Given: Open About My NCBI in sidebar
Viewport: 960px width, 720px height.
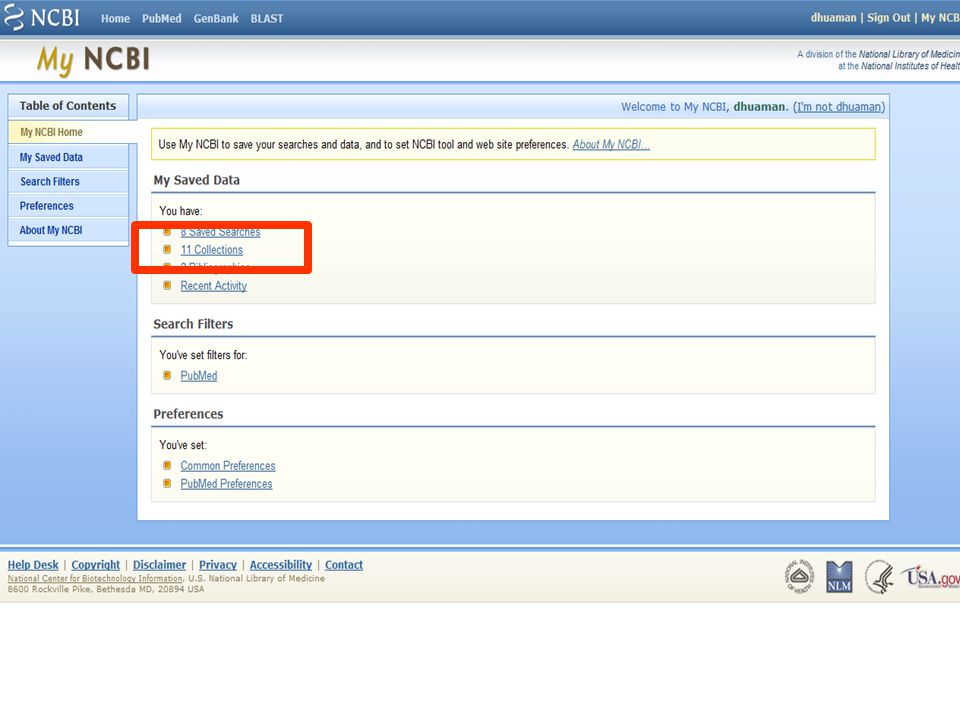Looking at the screenshot, I should [x=51, y=230].
